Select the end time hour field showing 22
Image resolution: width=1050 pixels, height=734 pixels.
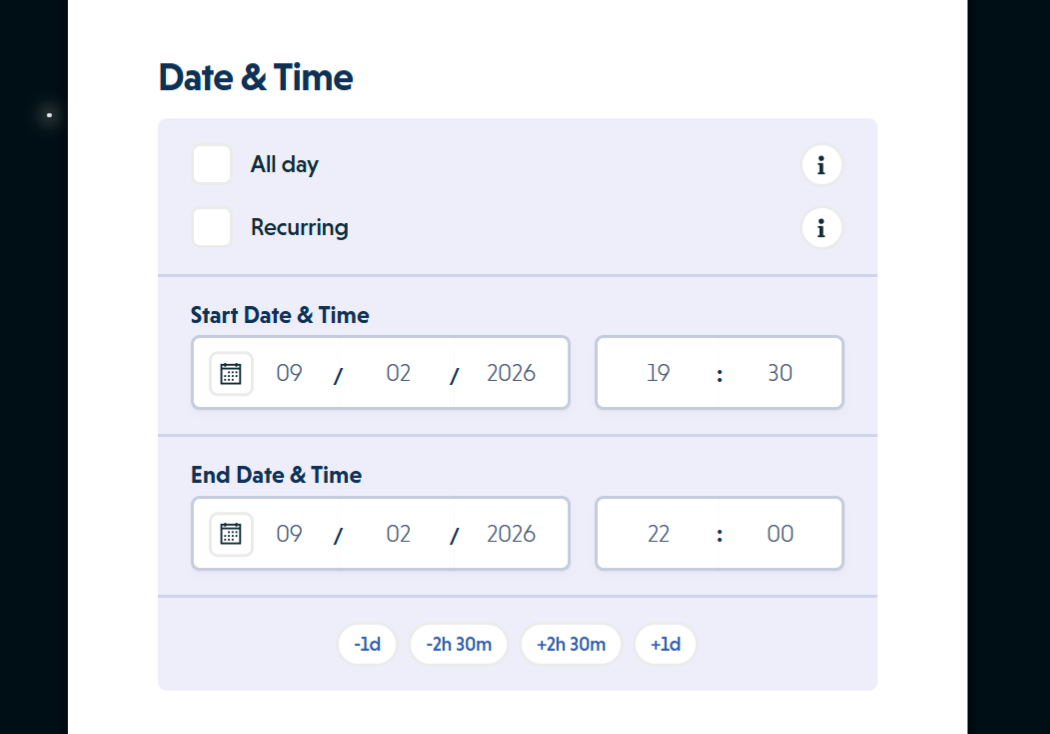click(x=658, y=533)
